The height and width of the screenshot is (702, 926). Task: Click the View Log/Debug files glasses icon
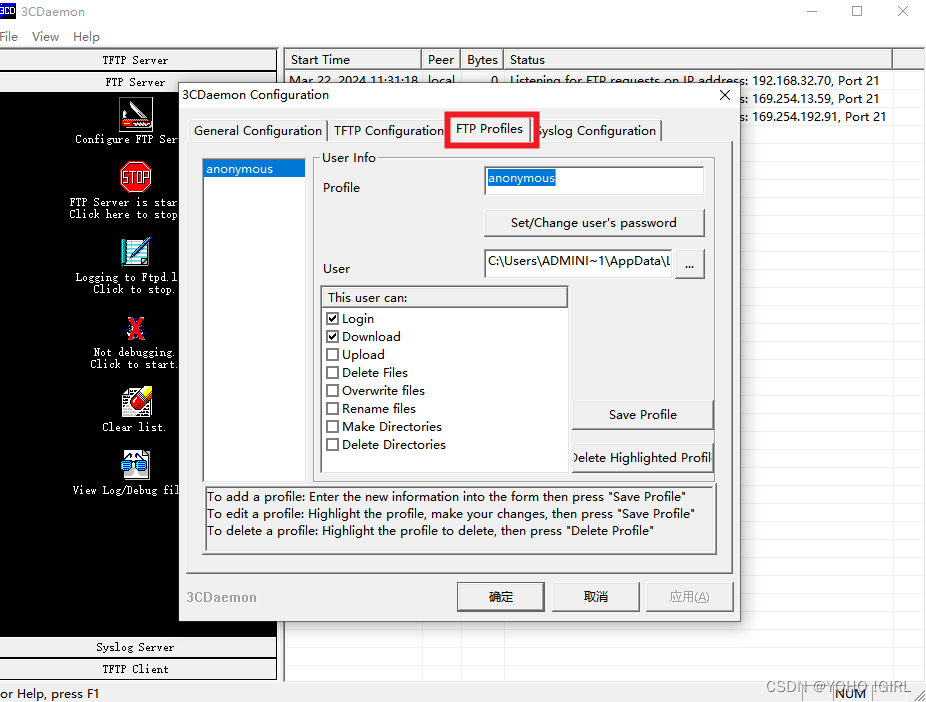tap(136, 465)
